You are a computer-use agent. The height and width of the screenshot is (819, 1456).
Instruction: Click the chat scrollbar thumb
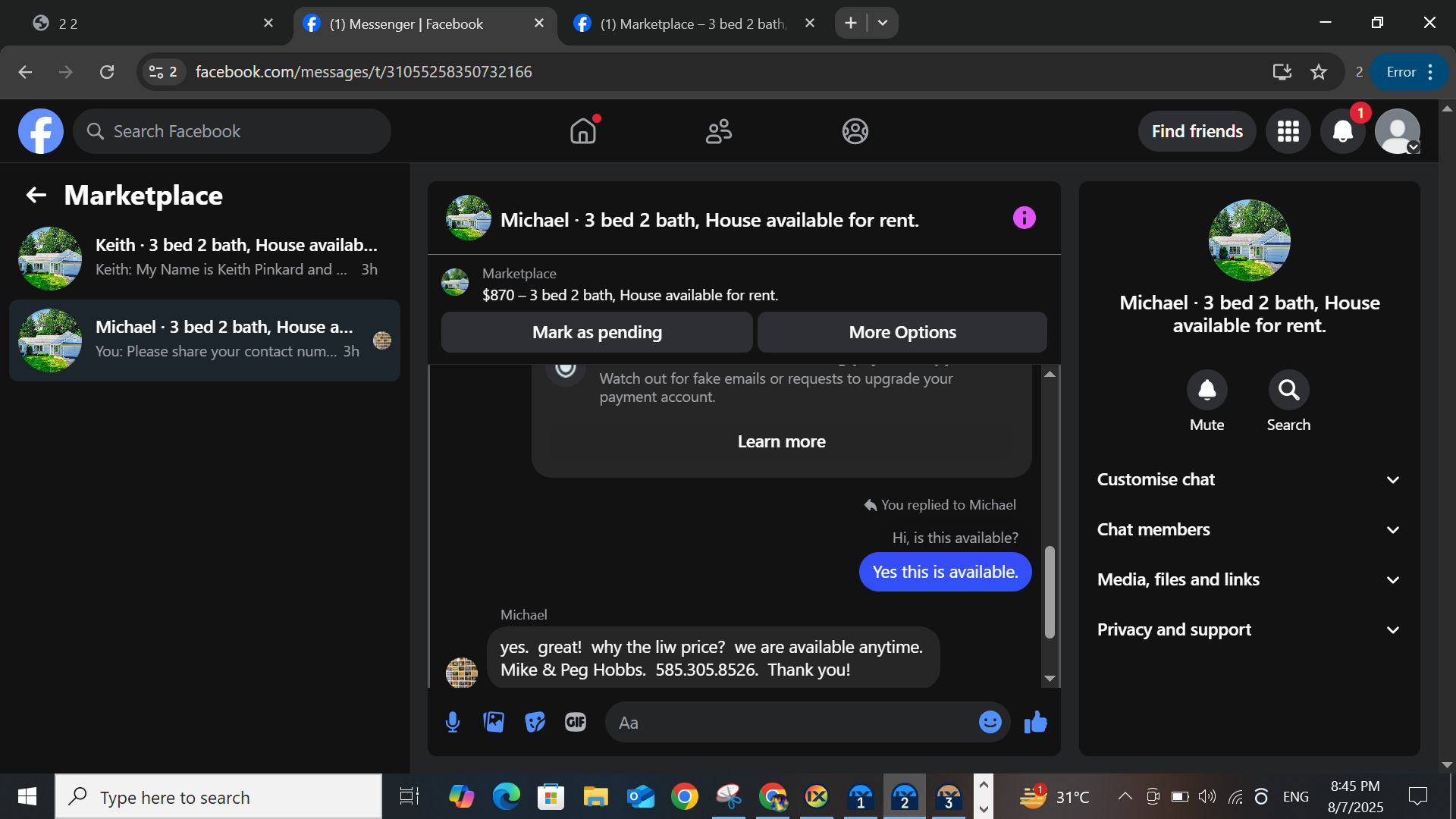click(1050, 591)
